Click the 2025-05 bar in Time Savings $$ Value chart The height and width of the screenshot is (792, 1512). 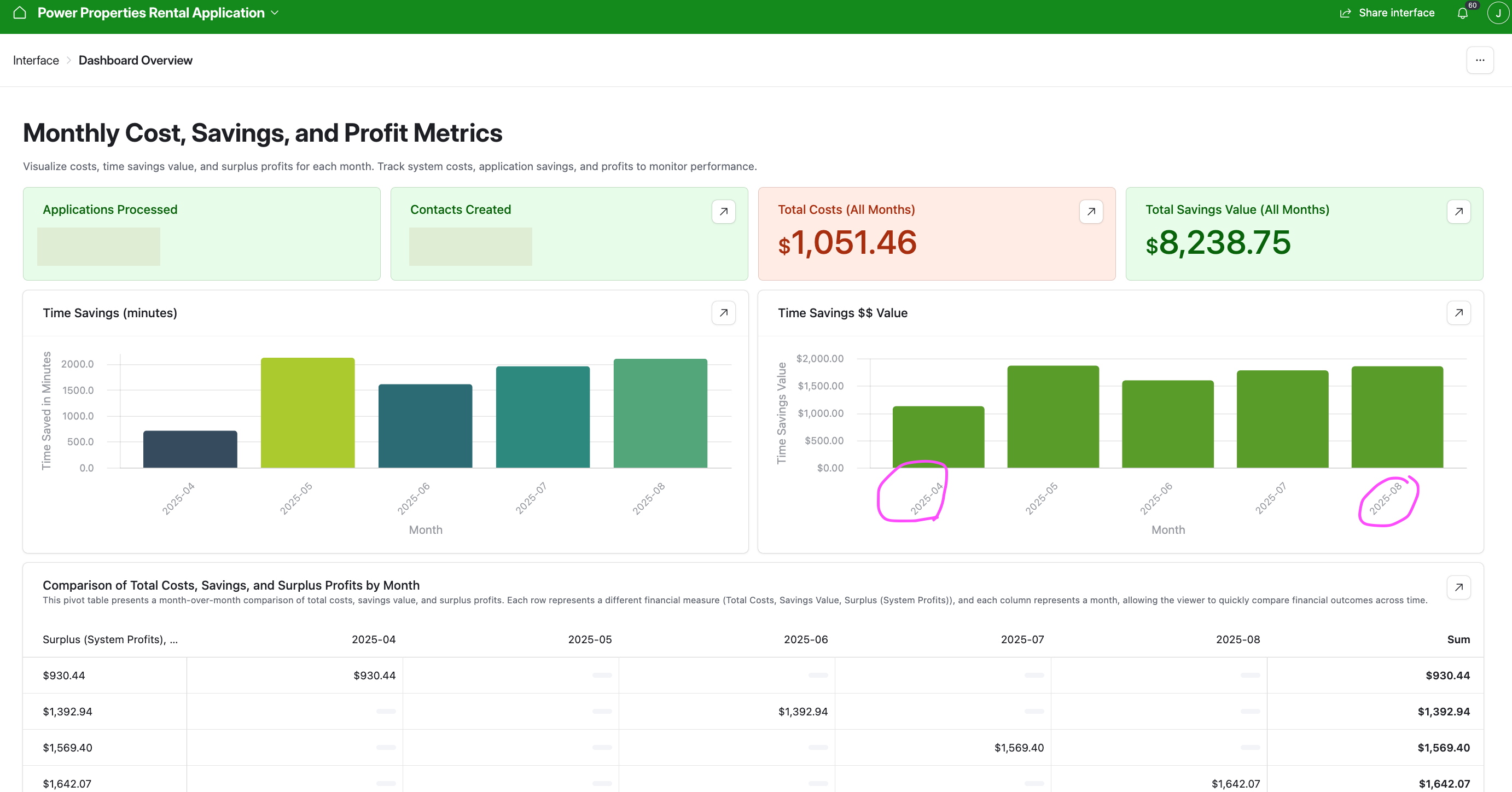[1053, 417]
